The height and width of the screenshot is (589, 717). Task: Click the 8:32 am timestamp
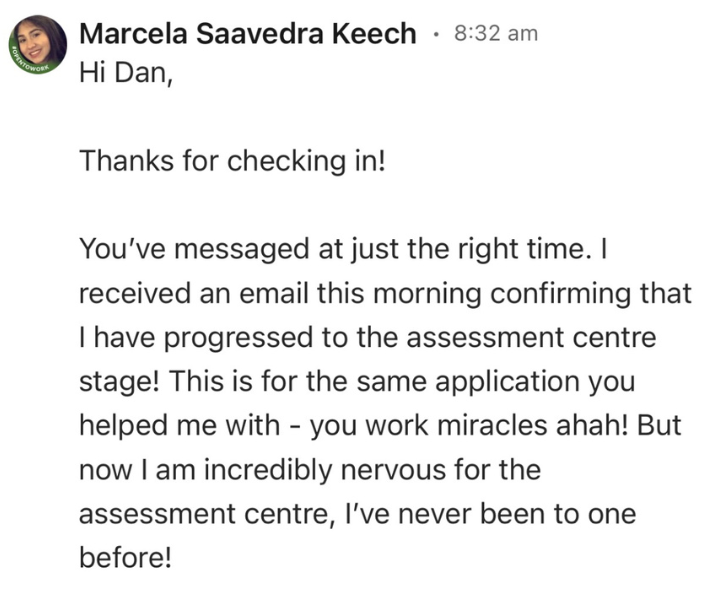(x=495, y=33)
